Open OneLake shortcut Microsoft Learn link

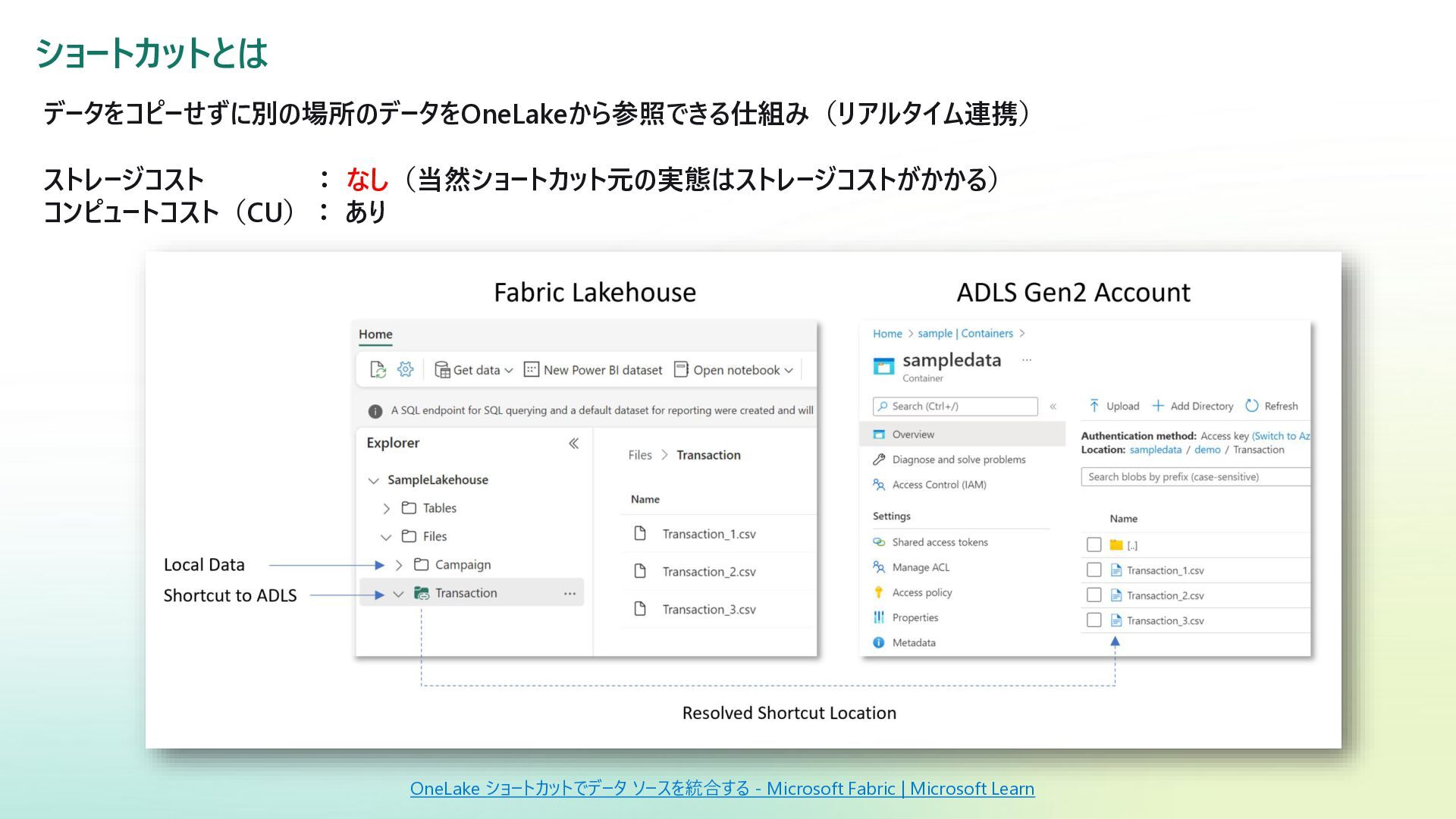tap(722, 789)
